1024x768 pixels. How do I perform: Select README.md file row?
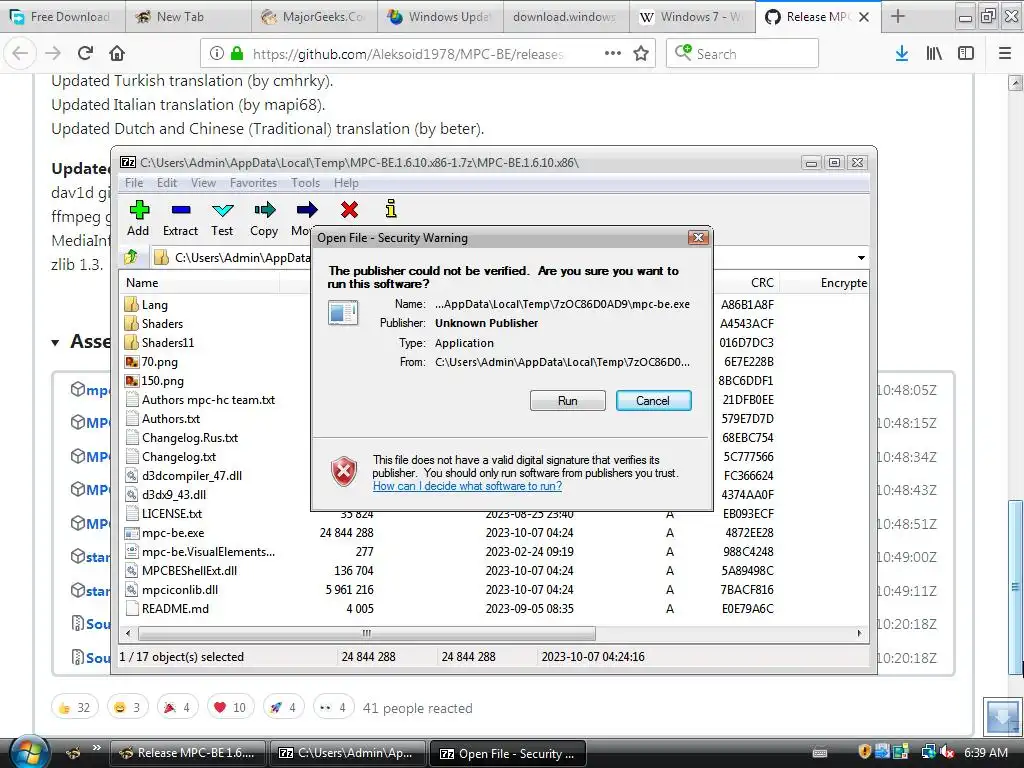[495, 608]
